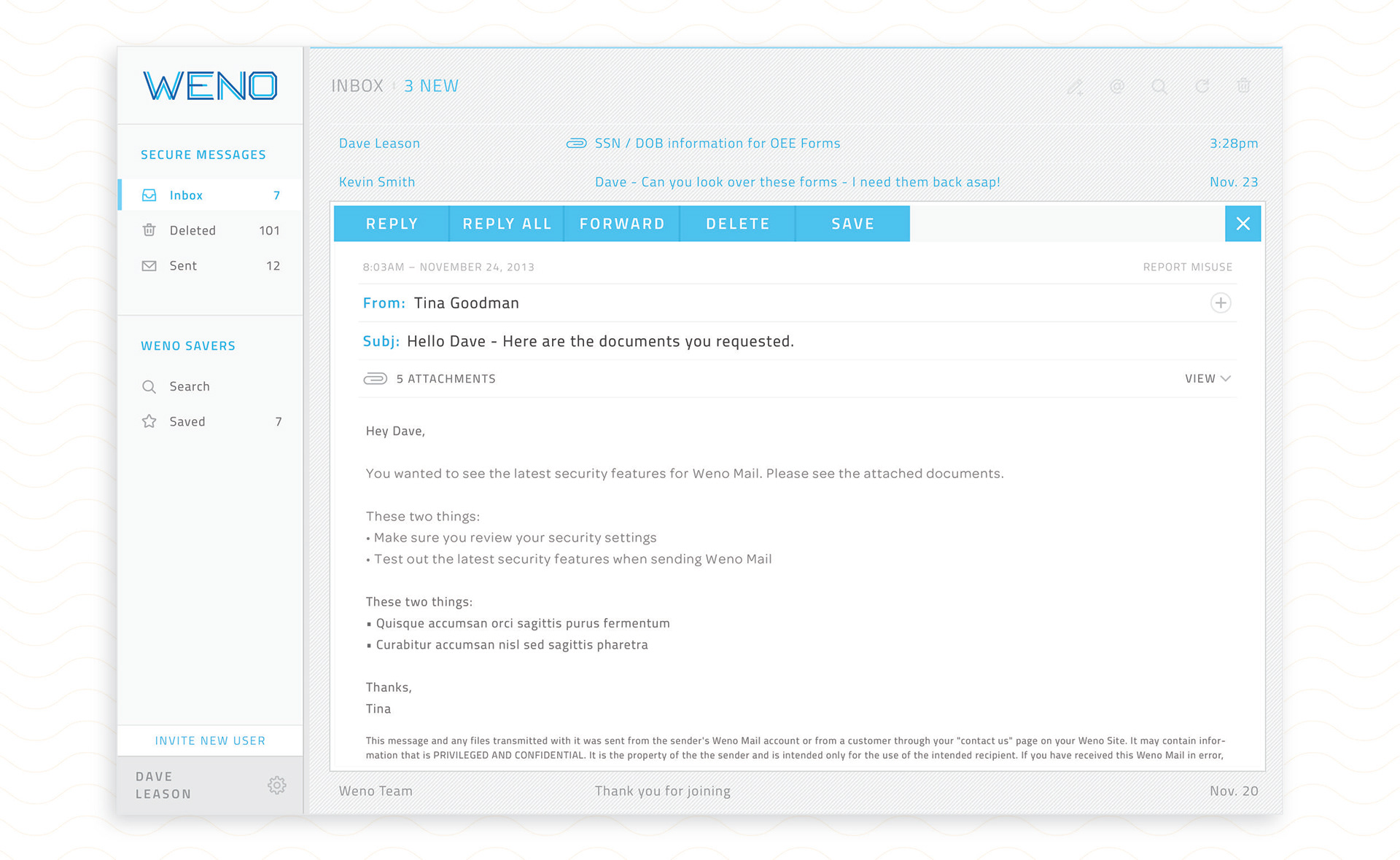Click the sender name Tina Goodman
Image resolution: width=1400 pixels, height=860 pixels.
click(467, 303)
